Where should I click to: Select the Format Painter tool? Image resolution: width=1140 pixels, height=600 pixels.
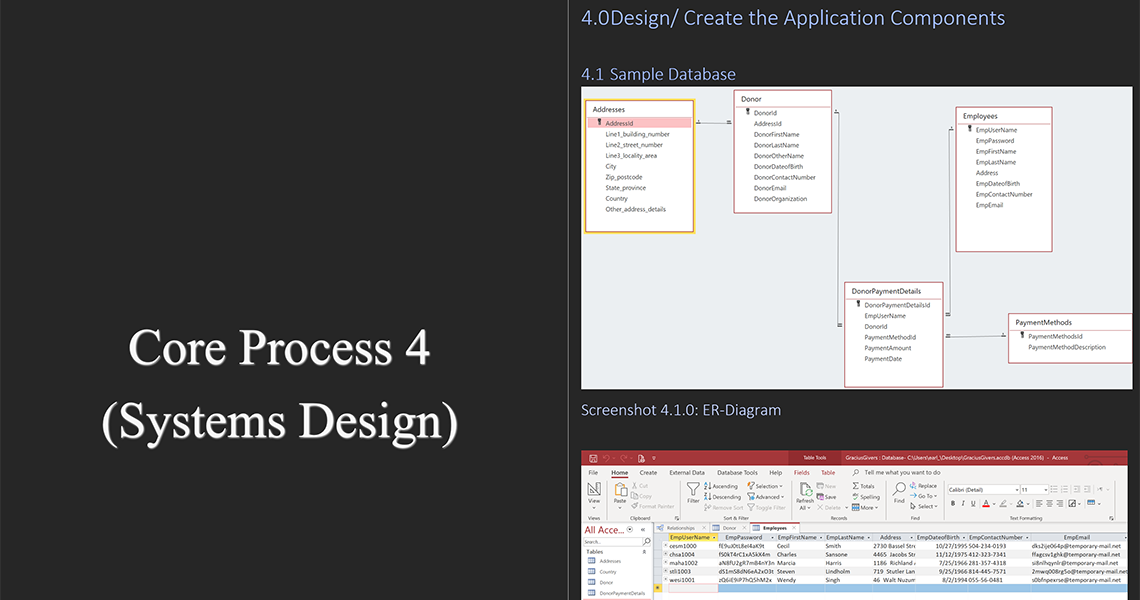point(653,506)
